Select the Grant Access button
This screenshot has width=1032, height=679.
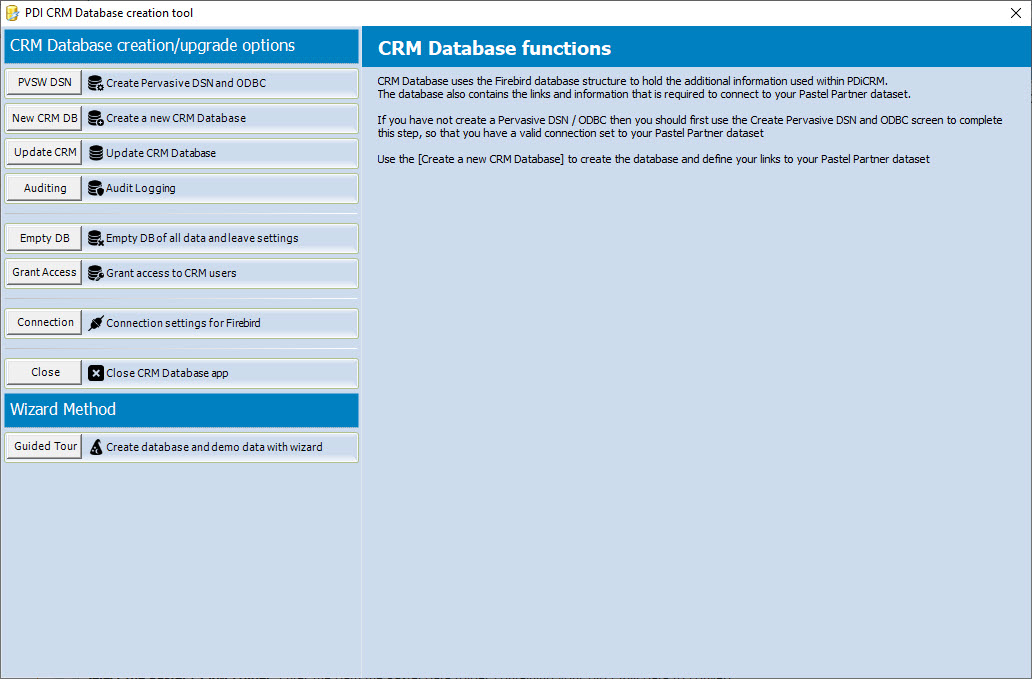point(45,273)
